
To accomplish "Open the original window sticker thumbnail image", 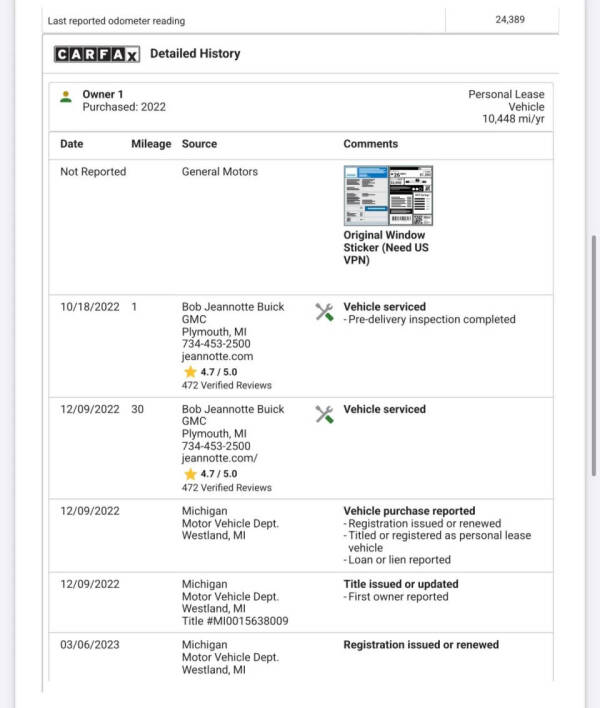I will point(388,196).
